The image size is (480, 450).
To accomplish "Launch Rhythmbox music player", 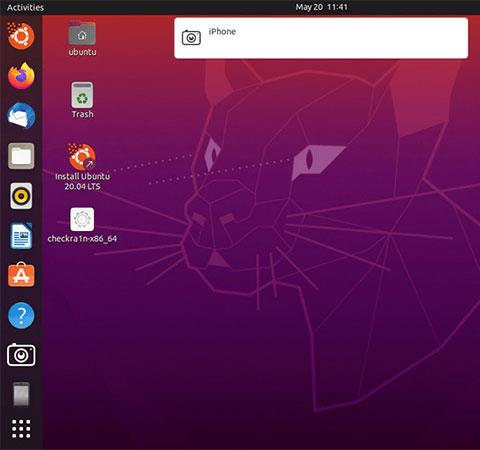I will (x=21, y=196).
